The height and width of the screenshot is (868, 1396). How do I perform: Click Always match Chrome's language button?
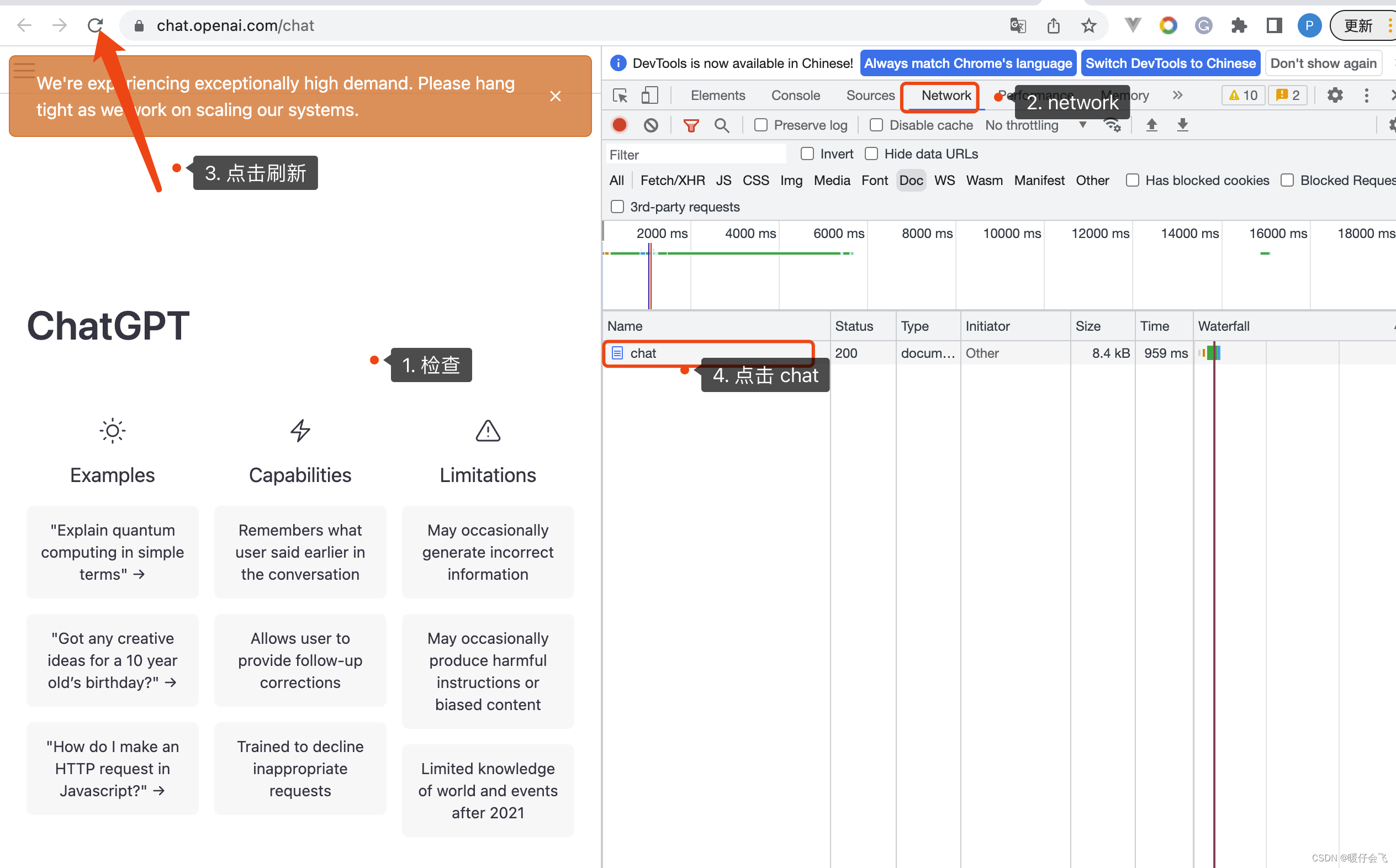[x=968, y=63]
